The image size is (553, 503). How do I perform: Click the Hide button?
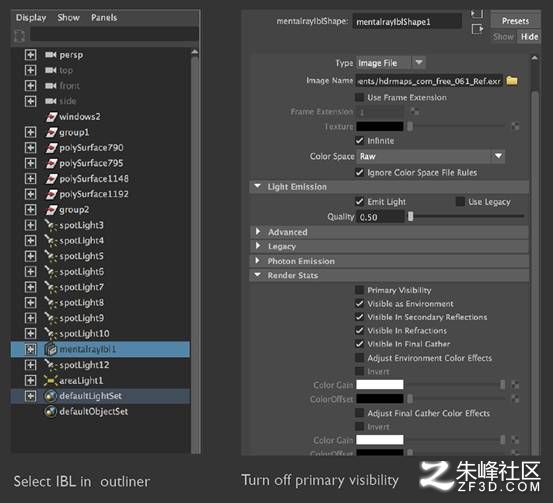tap(529, 37)
